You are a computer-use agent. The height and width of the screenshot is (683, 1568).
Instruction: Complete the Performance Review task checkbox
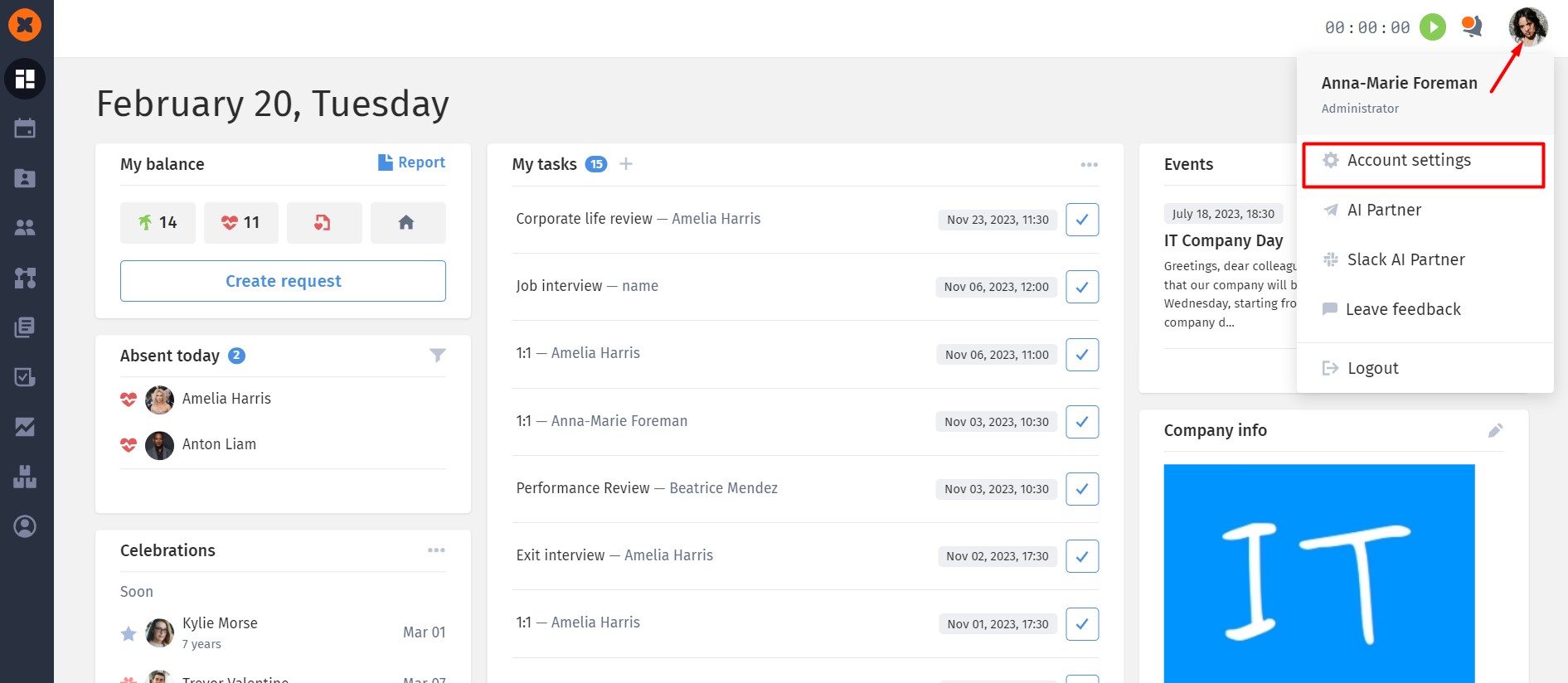[x=1082, y=489]
